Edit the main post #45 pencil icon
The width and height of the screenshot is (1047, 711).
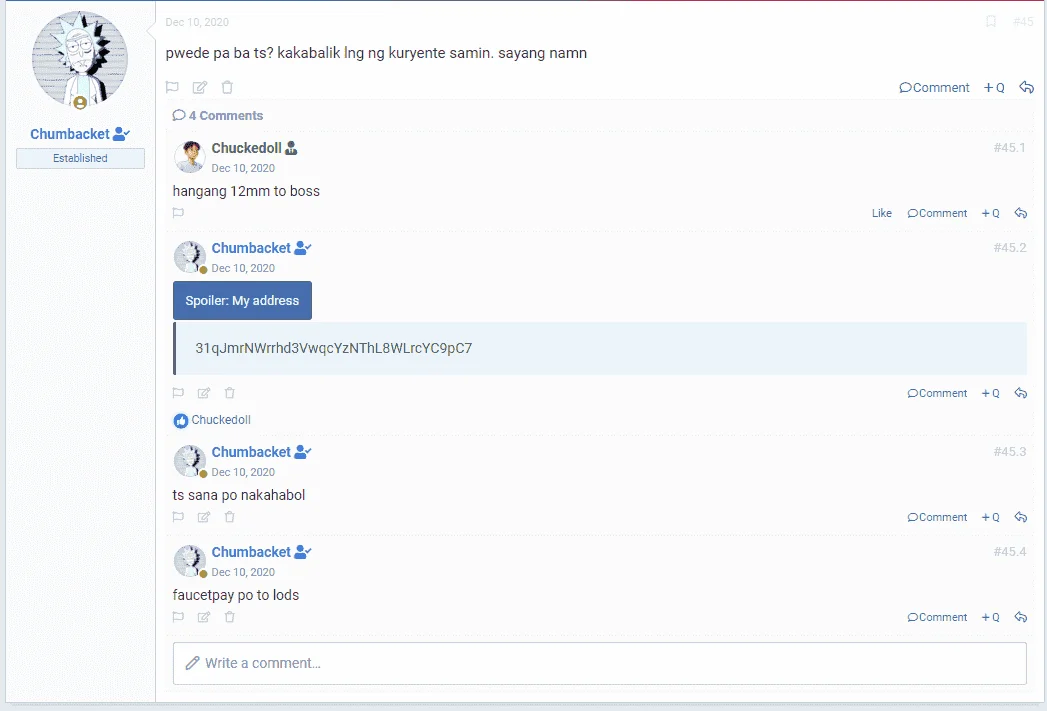point(200,87)
